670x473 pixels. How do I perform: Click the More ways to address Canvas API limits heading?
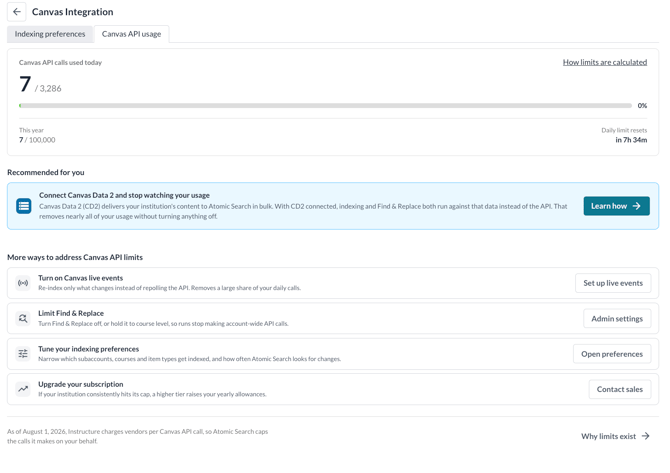pyautogui.click(x=75, y=258)
